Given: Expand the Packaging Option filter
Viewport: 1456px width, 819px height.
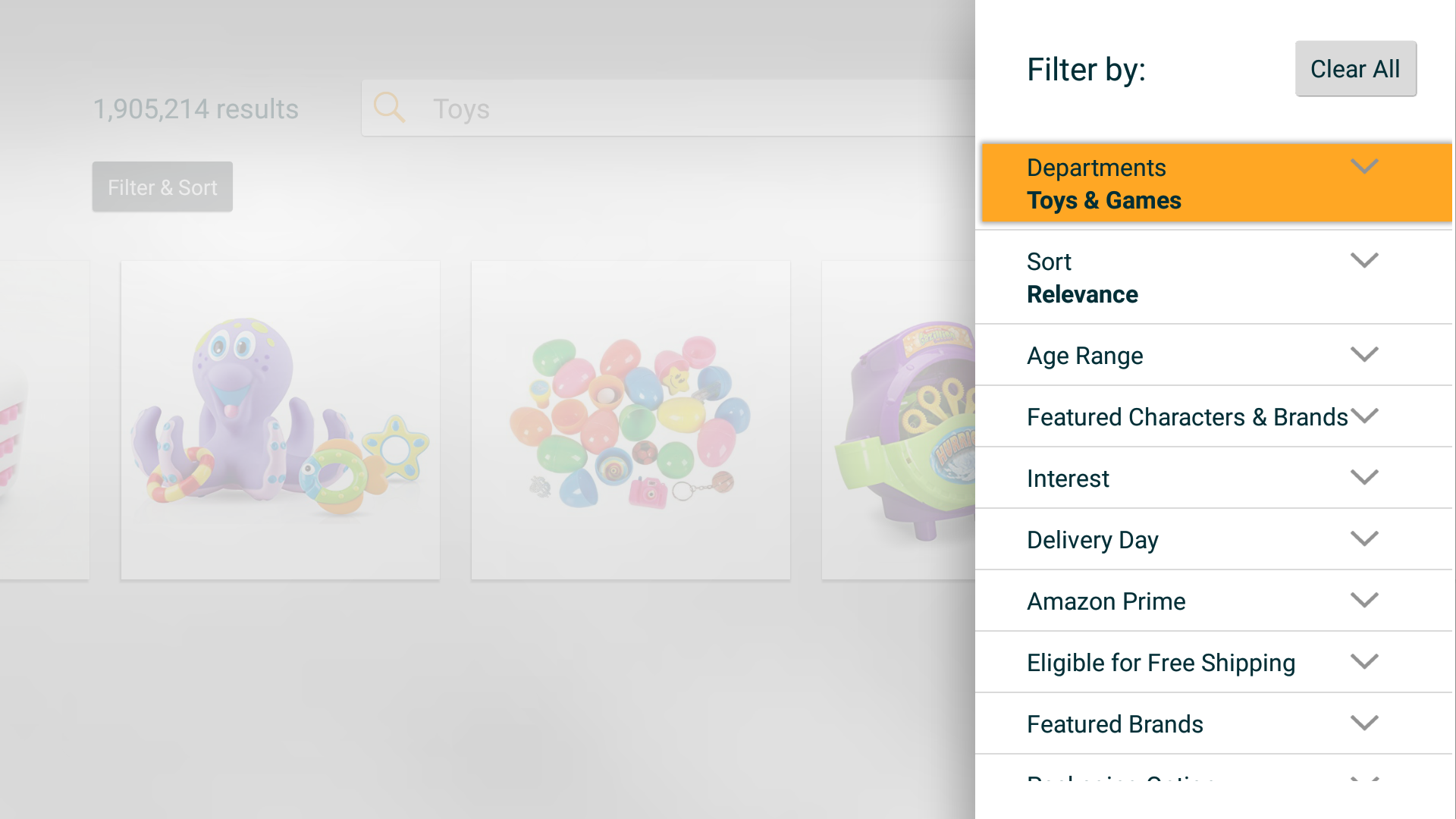Looking at the screenshot, I should point(1364,781).
